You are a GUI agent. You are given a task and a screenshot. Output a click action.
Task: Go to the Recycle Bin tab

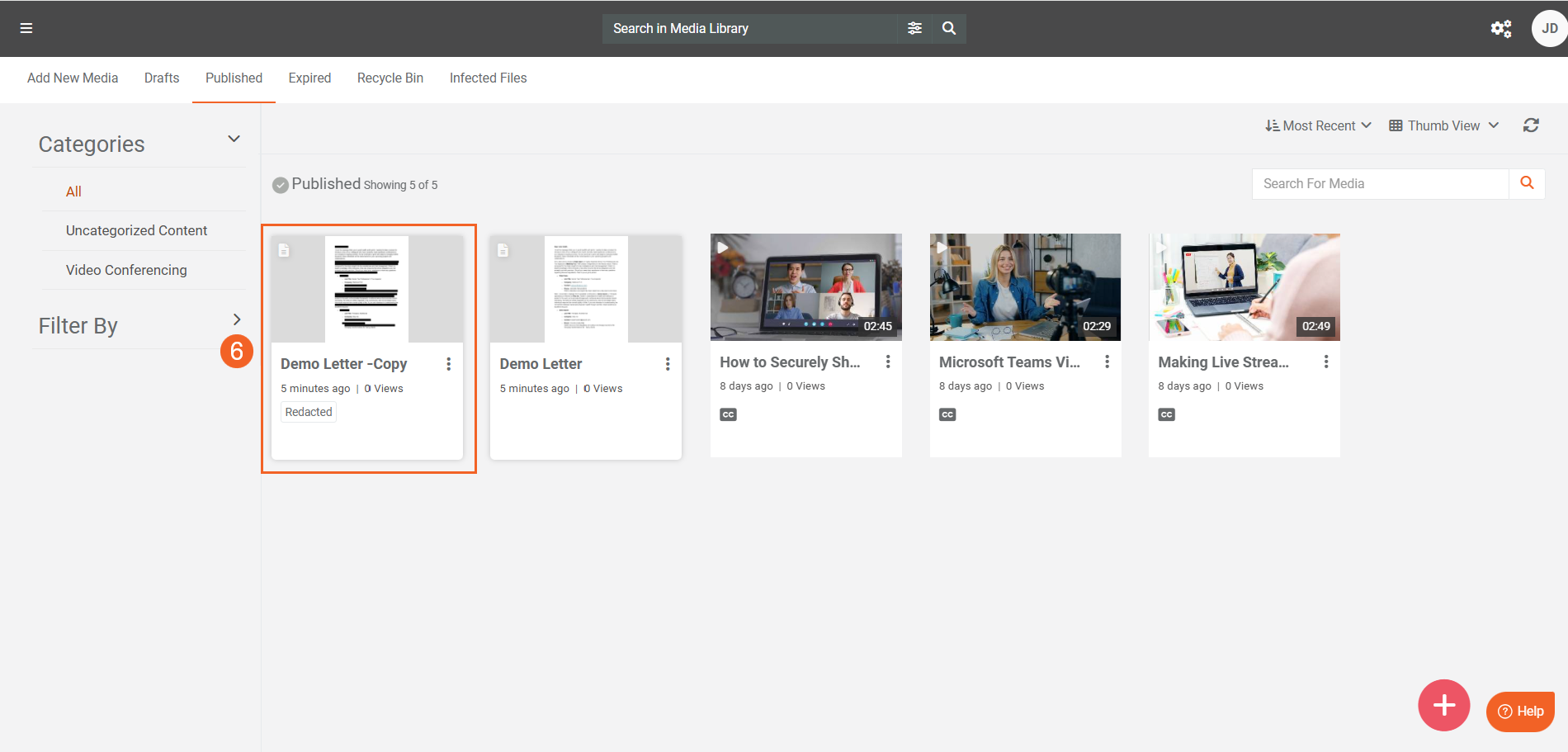point(390,78)
